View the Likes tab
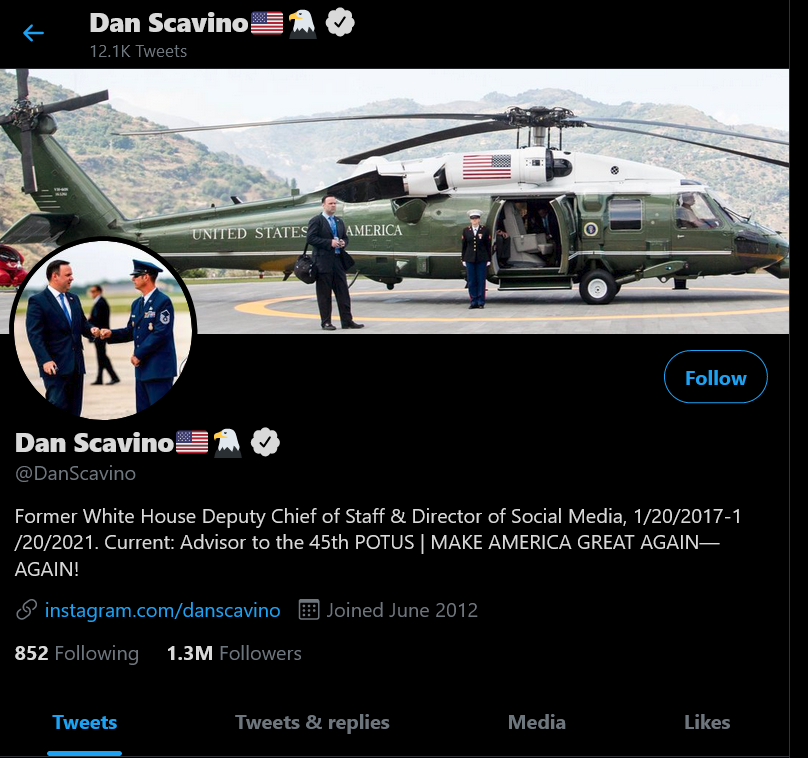The image size is (810, 760). pyautogui.click(x=707, y=722)
